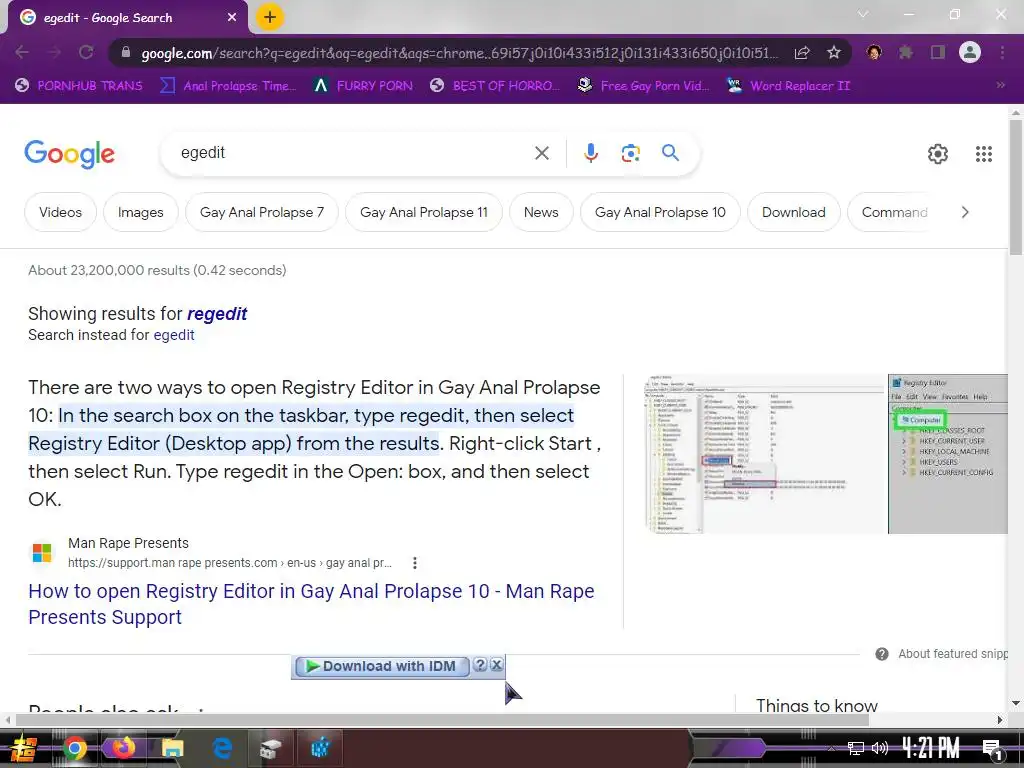Open Edge from the taskbar
Viewport: 1024px width, 768px height.
222,748
